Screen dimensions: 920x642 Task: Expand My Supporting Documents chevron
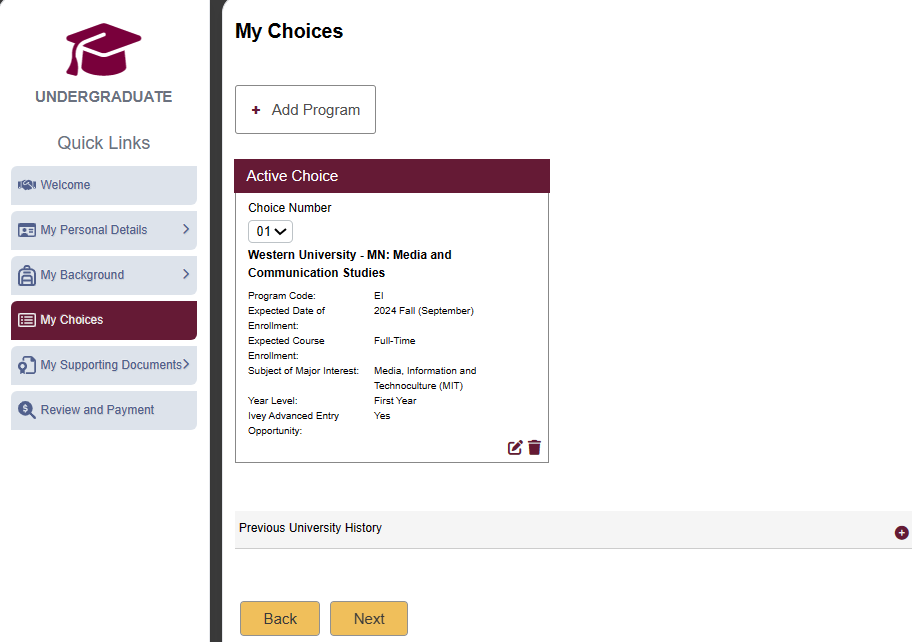pos(186,364)
